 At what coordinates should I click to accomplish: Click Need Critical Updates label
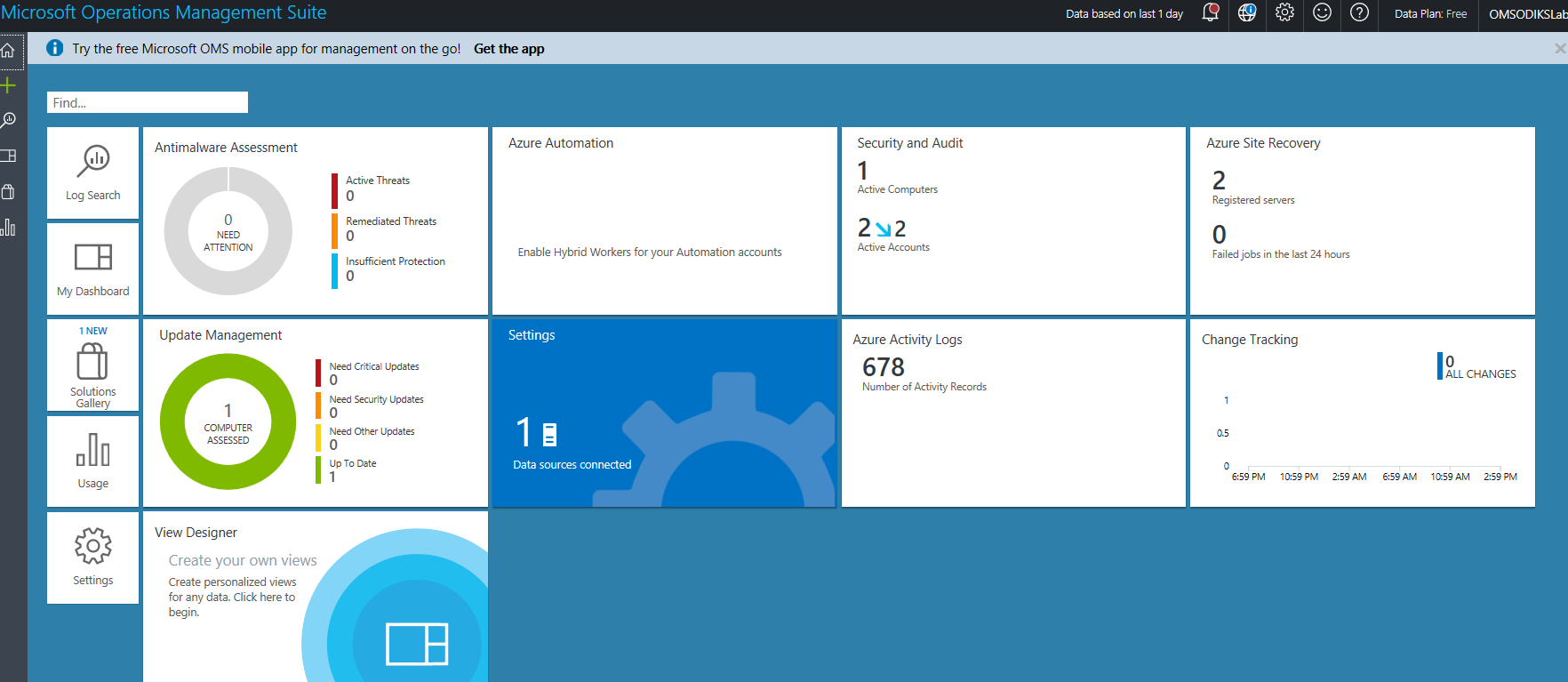(x=374, y=366)
